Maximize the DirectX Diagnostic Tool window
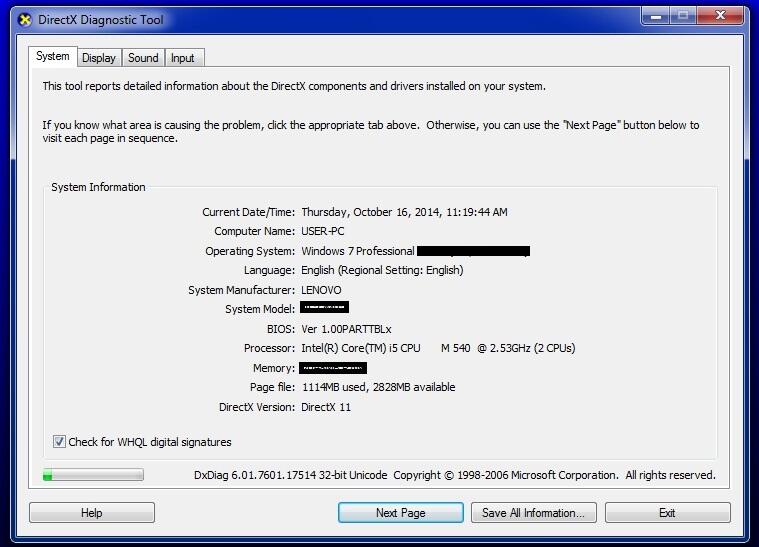Image resolution: width=759 pixels, height=547 pixels. click(683, 16)
